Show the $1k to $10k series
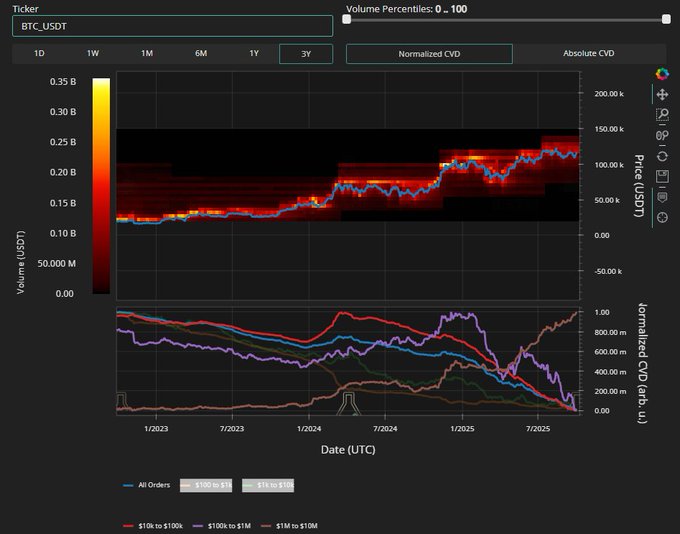 coord(266,485)
